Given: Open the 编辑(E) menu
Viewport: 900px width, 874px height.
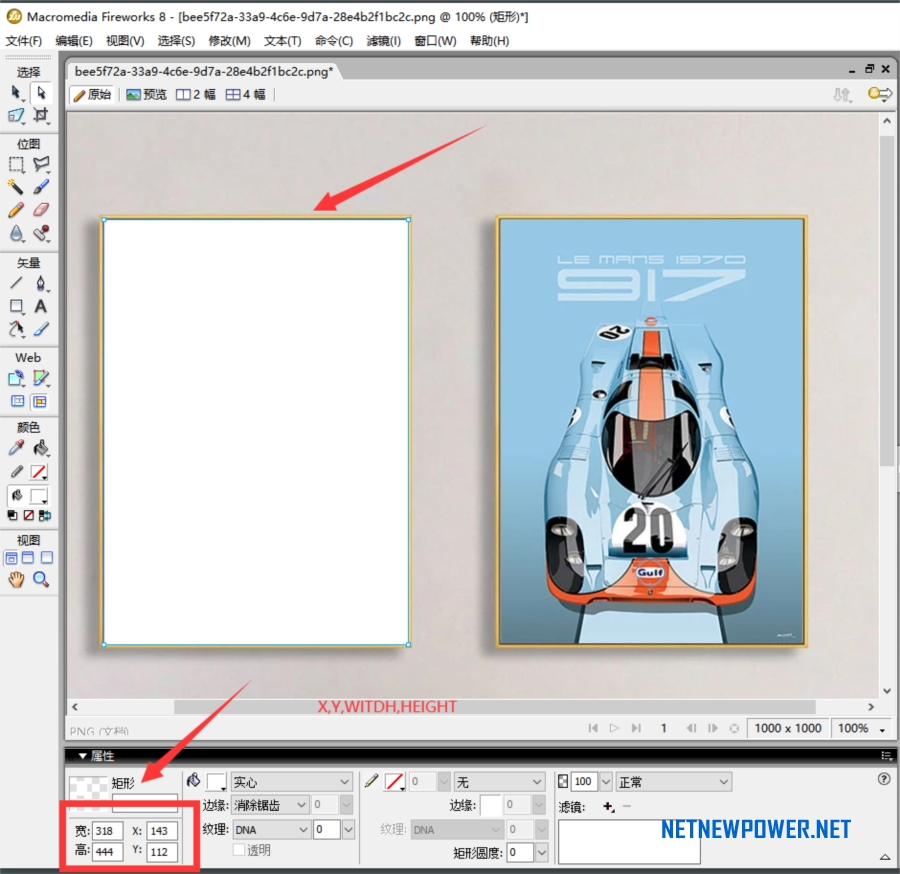Looking at the screenshot, I should point(74,41).
